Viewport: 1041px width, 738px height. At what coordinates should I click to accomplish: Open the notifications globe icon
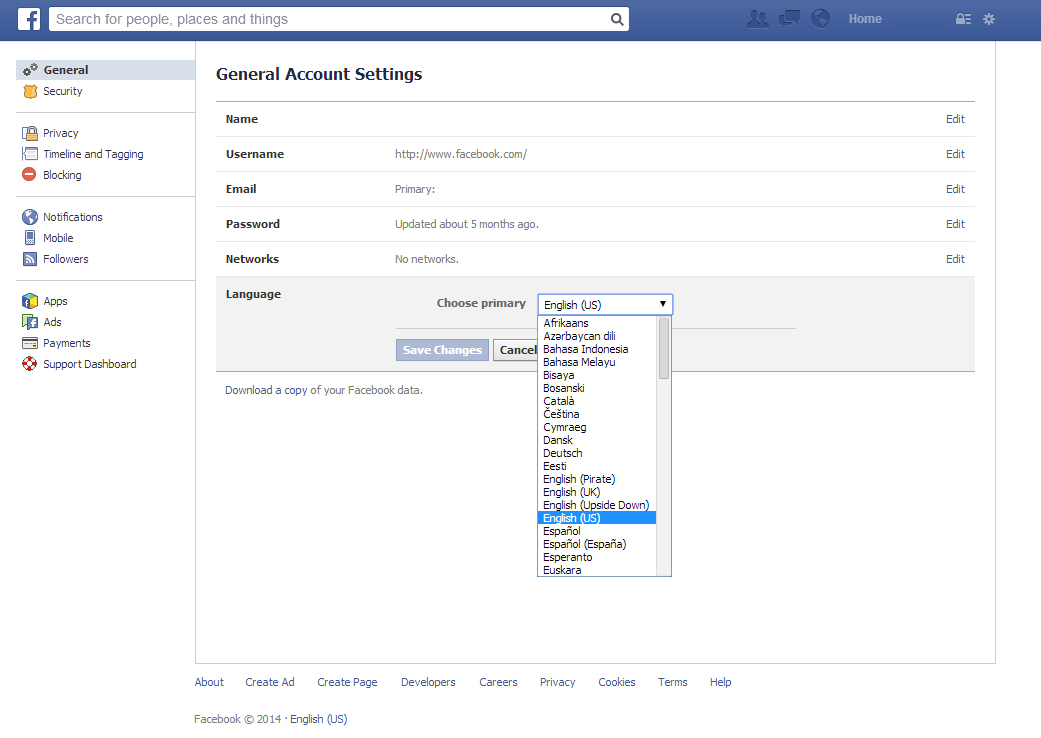pos(820,18)
